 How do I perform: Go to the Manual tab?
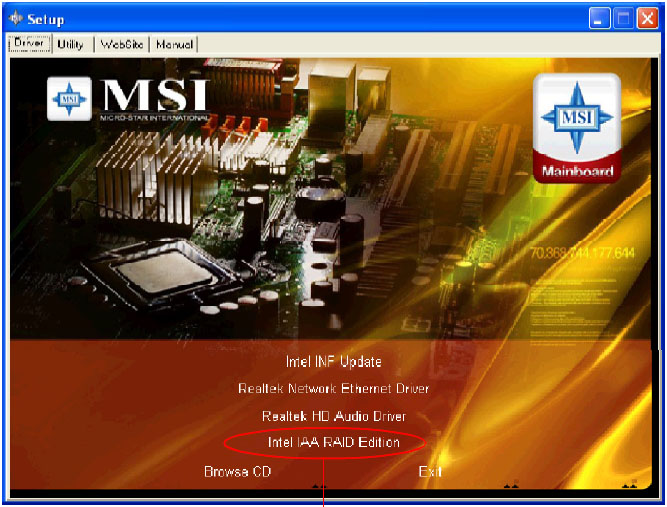pyautogui.click(x=174, y=44)
